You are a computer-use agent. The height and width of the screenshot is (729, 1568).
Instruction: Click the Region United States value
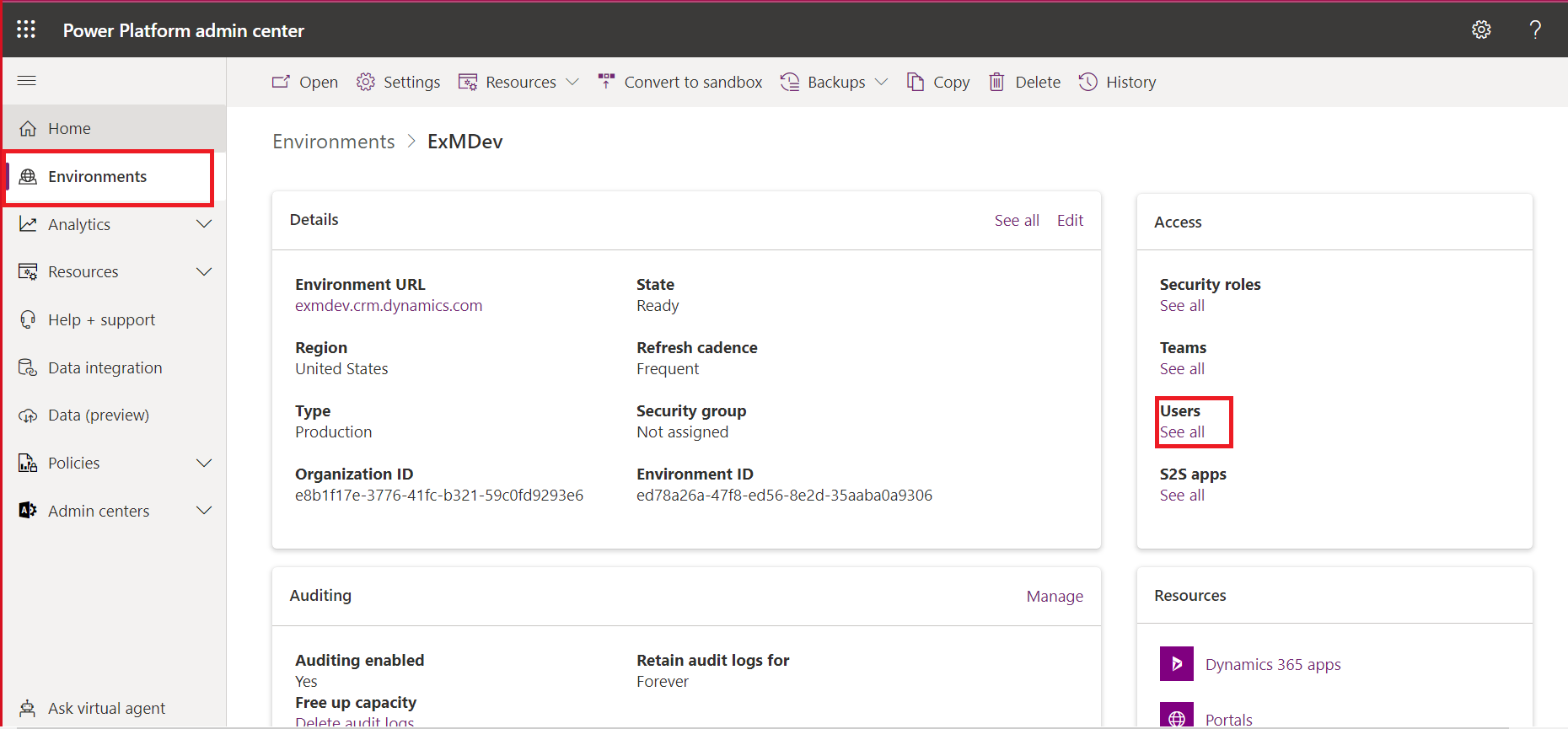(x=341, y=369)
